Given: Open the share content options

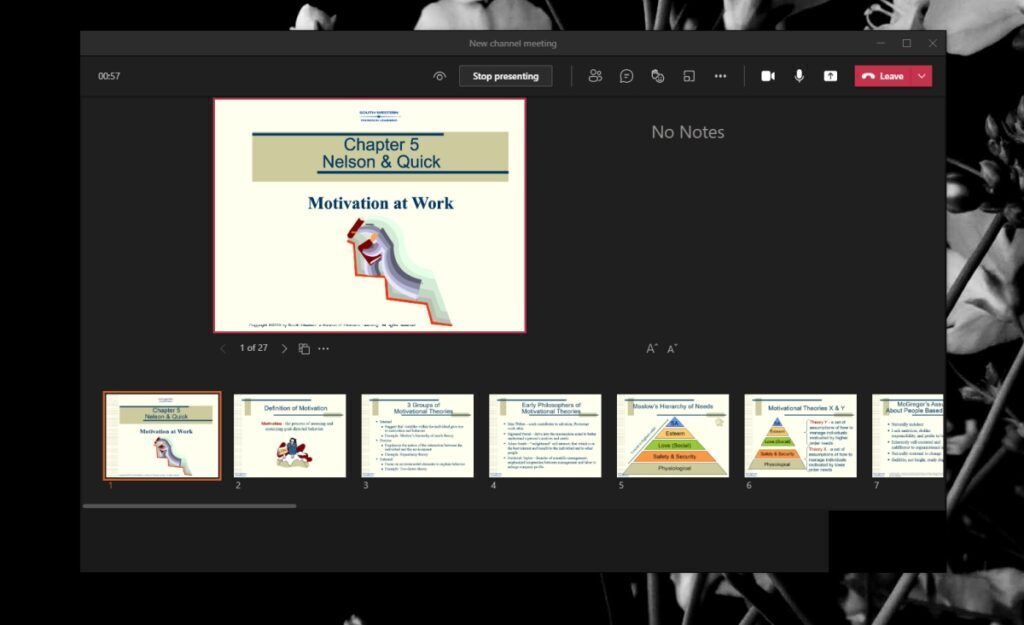Looking at the screenshot, I should (829, 75).
